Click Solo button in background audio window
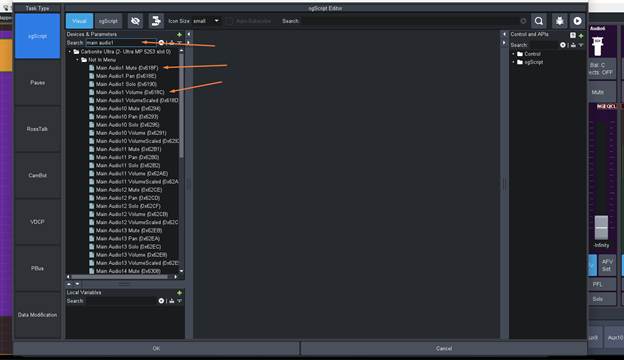Image resolution: width=624 pixels, height=360 pixels. (x=602, y=299)
